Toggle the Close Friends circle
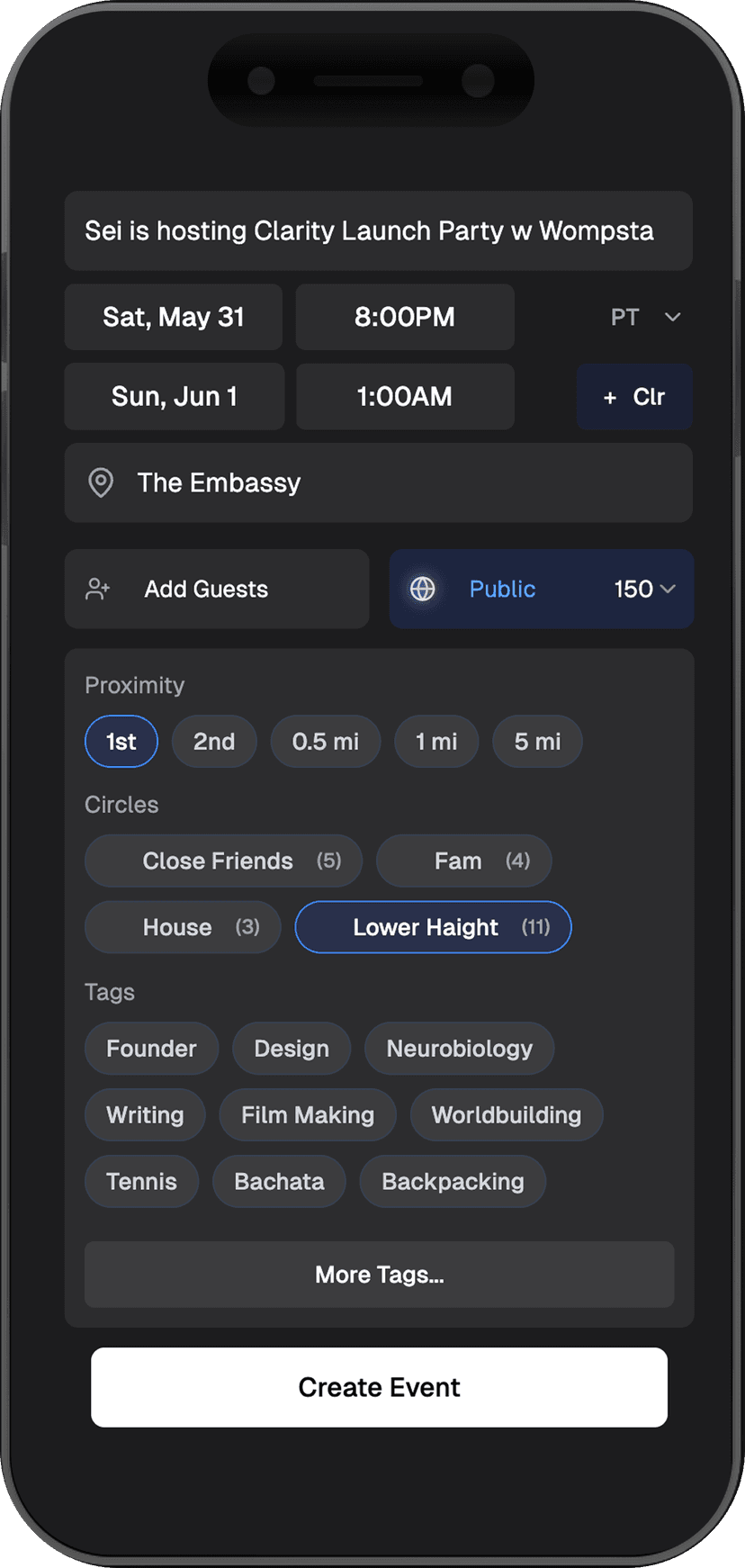Image resolution: width=745 pixels, height=1568 pixels. [x=222, y=861]
